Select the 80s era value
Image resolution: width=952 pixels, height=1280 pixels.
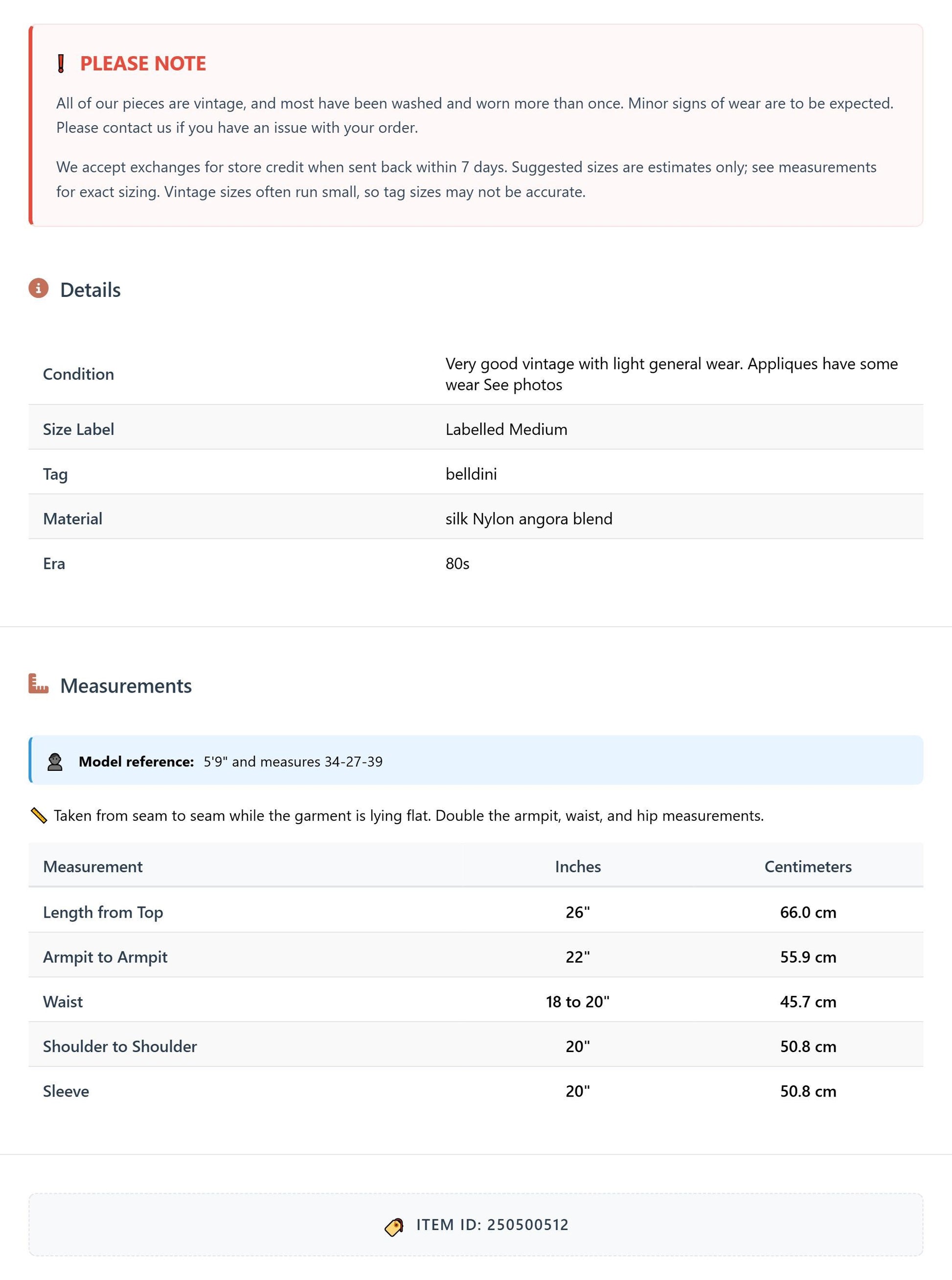tap(457, 563)
